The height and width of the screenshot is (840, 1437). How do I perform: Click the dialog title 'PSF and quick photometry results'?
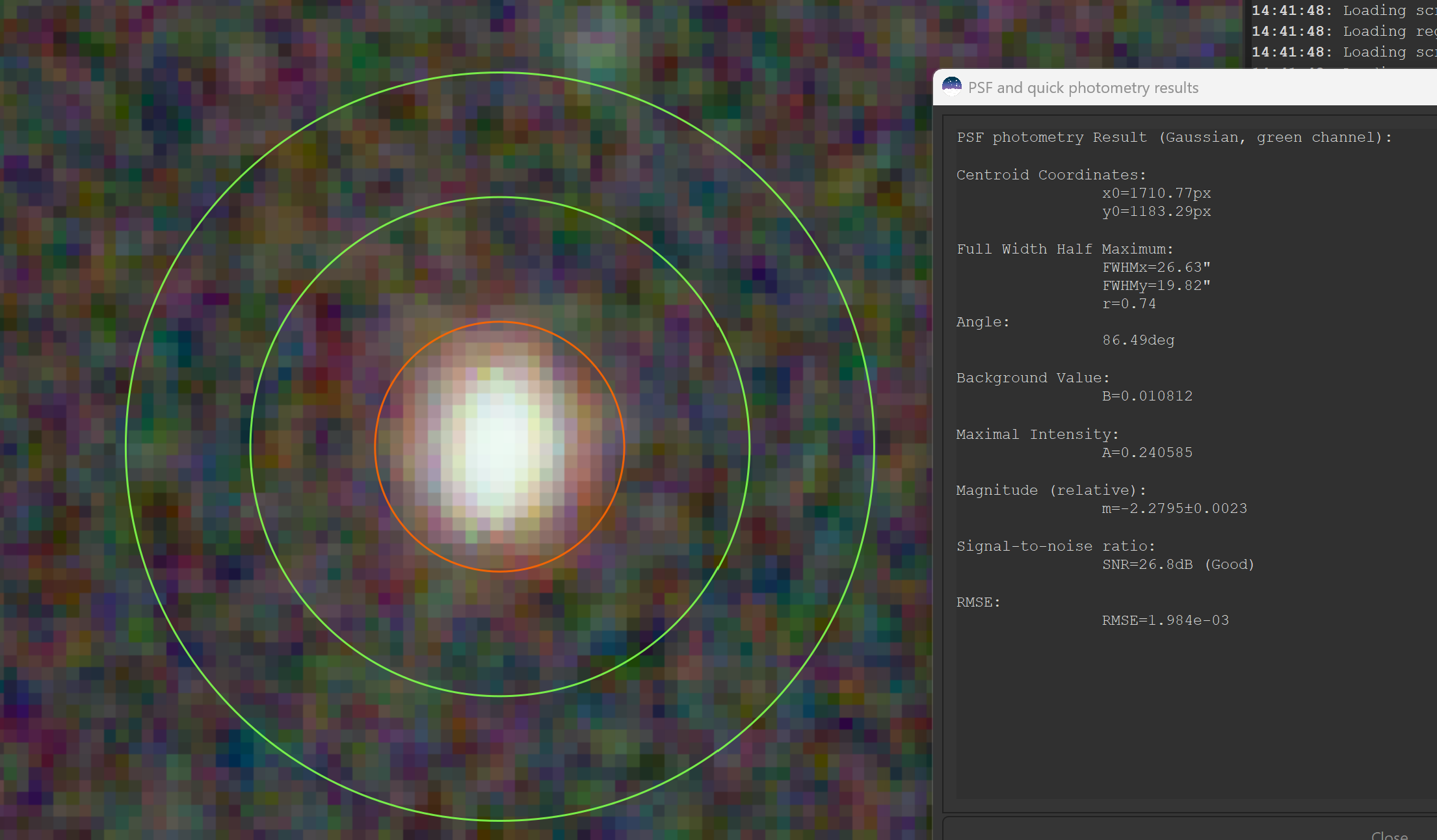pyautogui.click(x=1083, y=88)
